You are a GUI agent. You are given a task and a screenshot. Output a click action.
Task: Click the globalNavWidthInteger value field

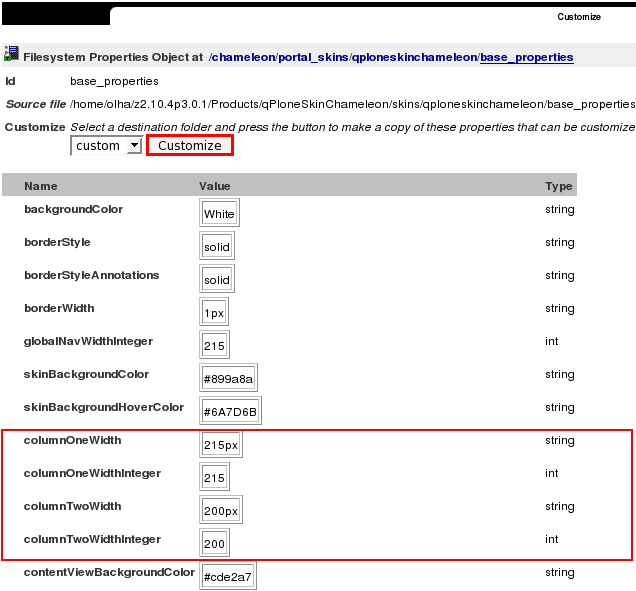click(214, 346)
